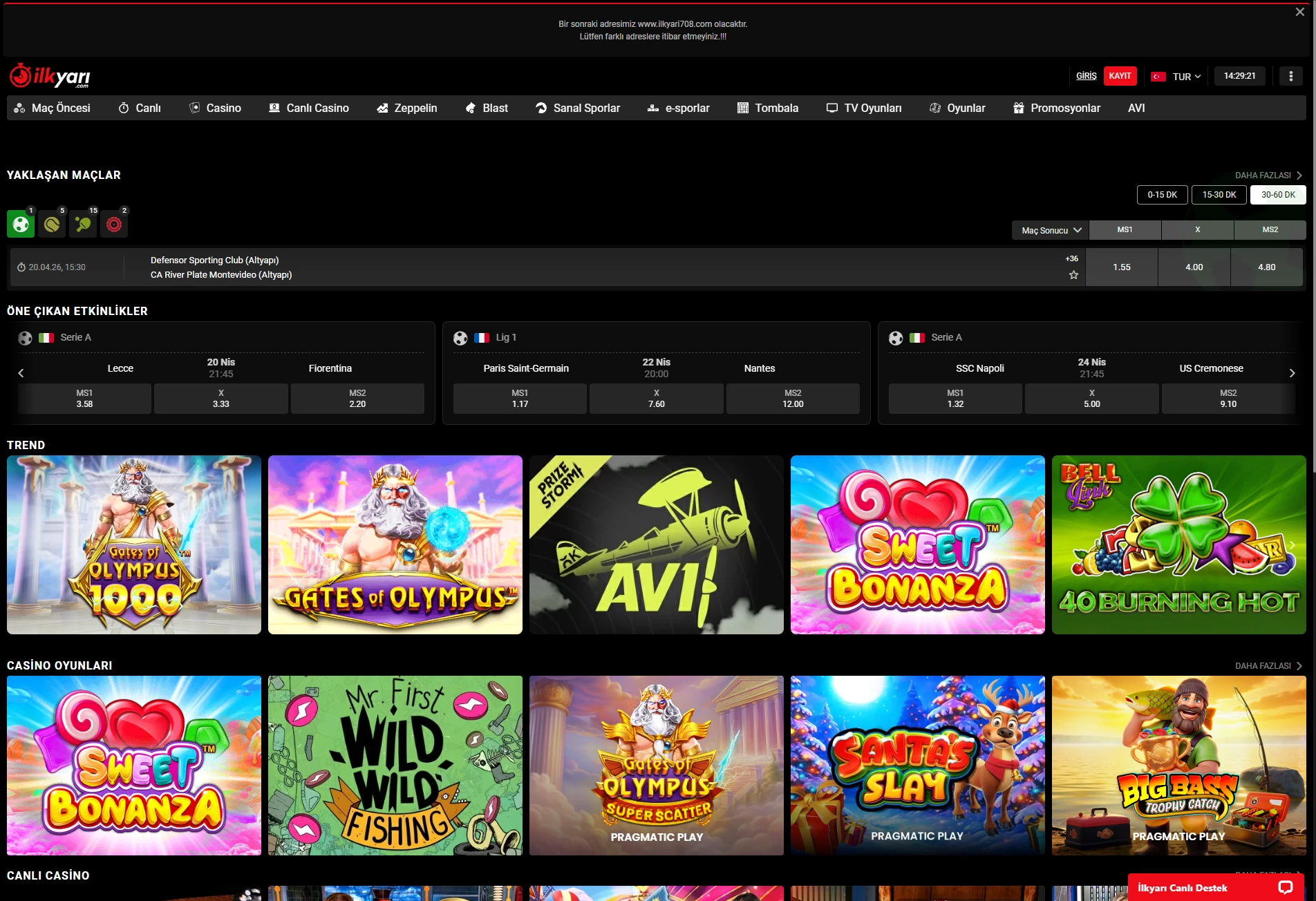This screenshot has height=901, width=1316.
Task: Dismiss the address notice banner
Action: 1300,12
